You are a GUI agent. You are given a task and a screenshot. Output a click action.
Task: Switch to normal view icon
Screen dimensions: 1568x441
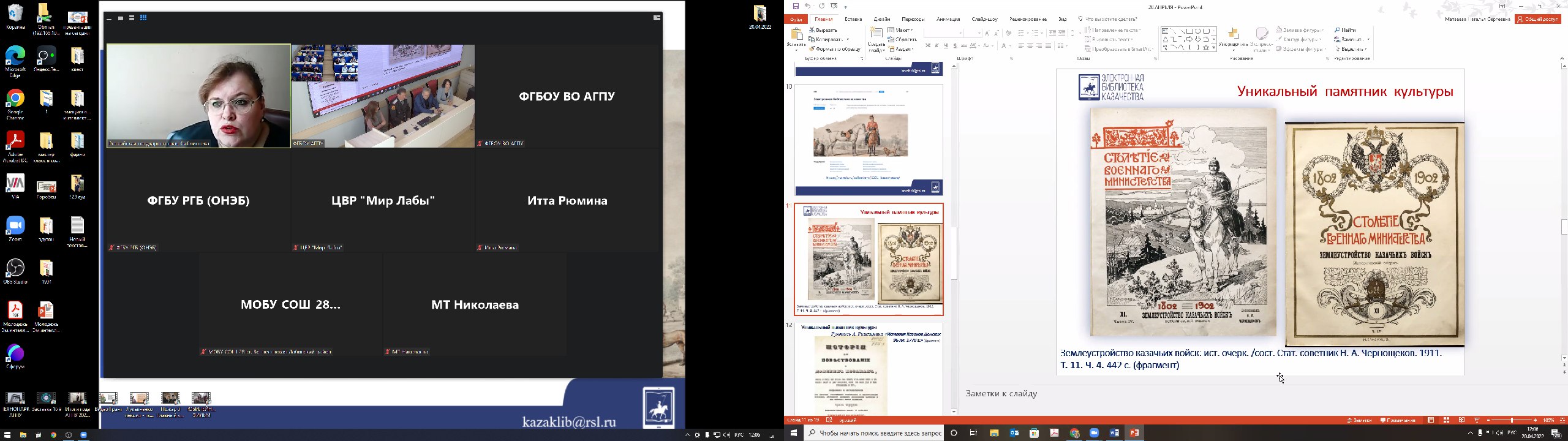[x=1431, y=421]
